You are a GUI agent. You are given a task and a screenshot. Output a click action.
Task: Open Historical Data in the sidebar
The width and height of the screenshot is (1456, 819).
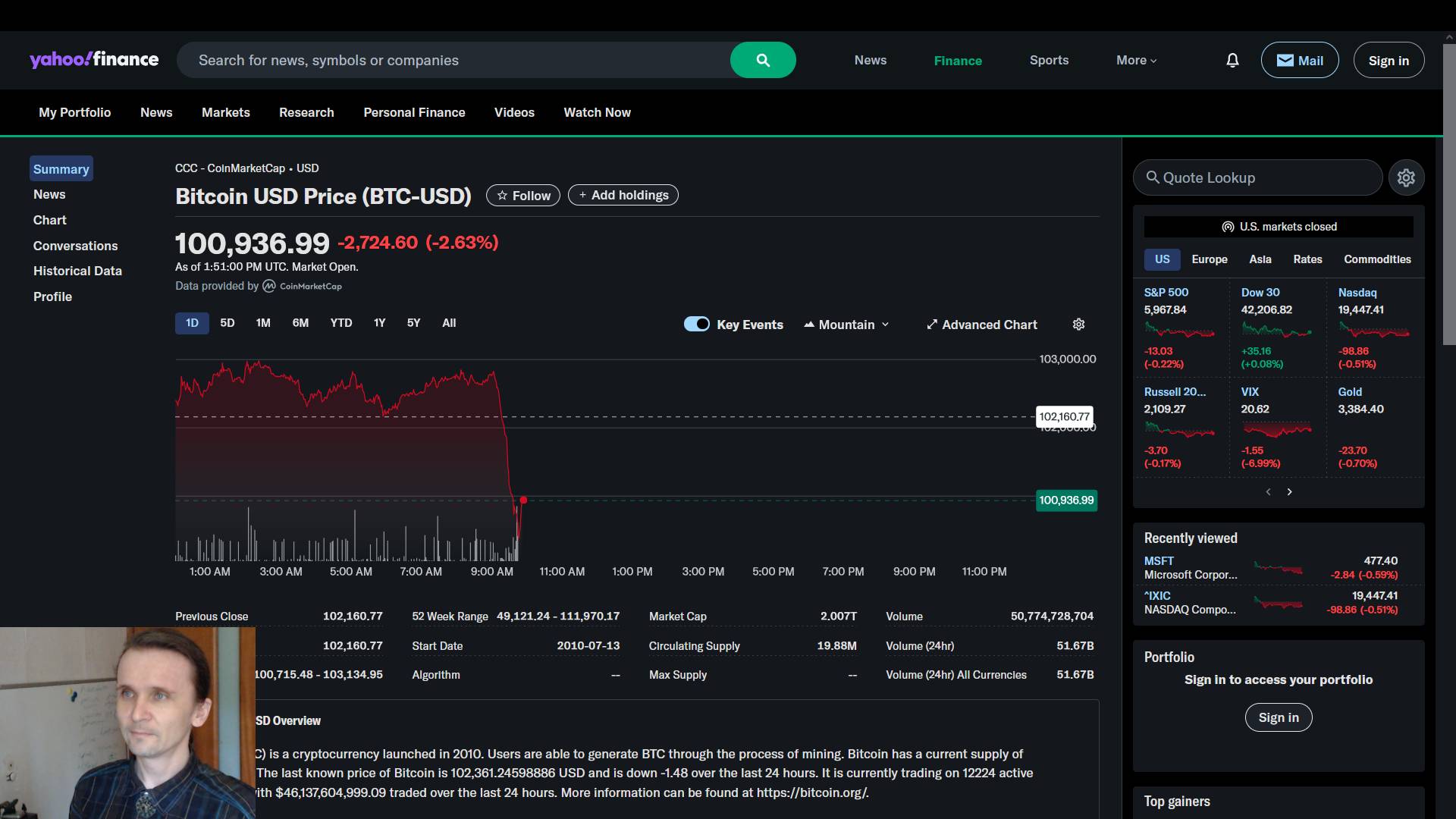(77, 271)
